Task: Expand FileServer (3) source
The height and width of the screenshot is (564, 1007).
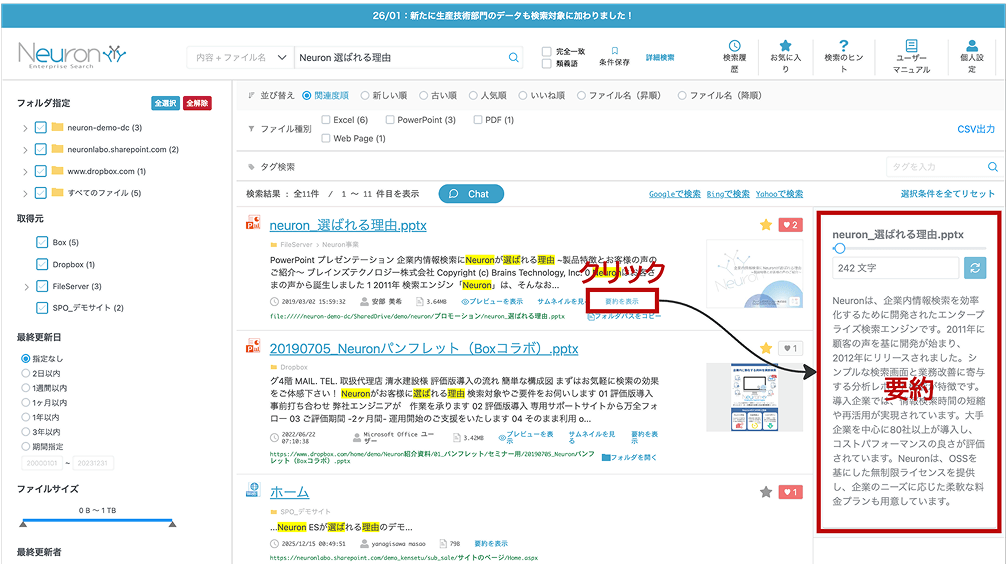Action: 26,286
